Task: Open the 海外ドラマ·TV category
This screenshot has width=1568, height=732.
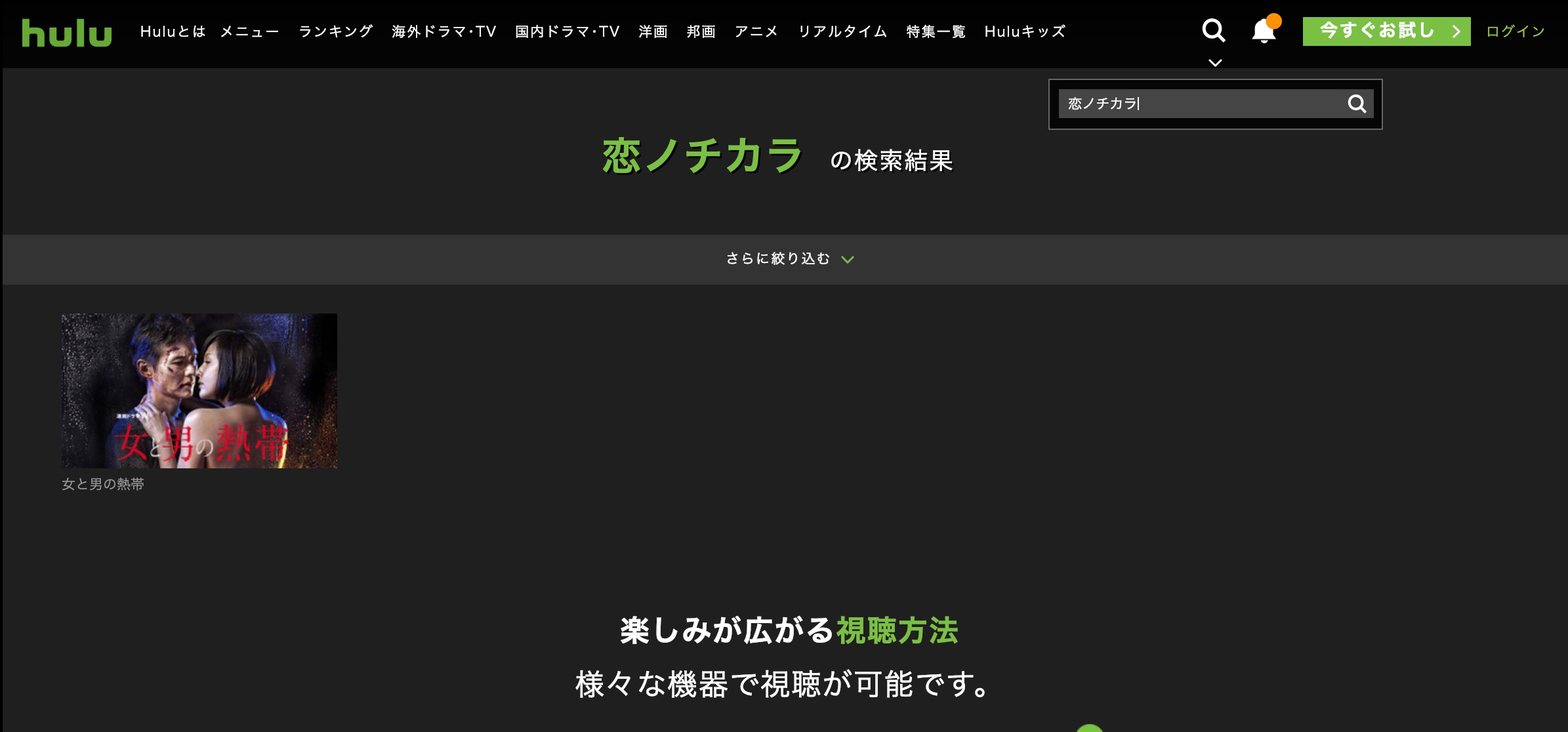Action: [x=444, y=31]
